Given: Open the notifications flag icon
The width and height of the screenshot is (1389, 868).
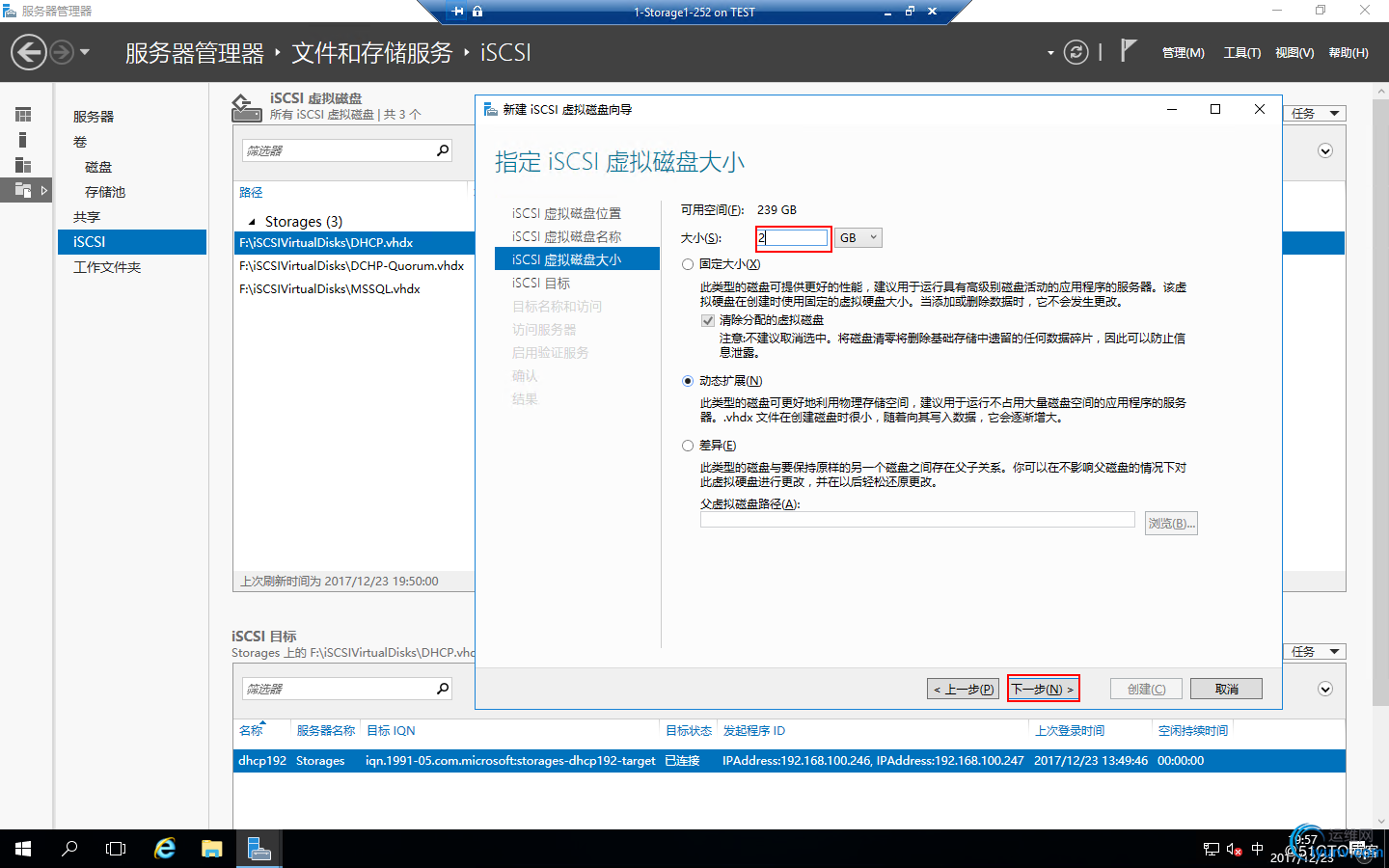Looking at the screenshot, I should point(1128,50).
